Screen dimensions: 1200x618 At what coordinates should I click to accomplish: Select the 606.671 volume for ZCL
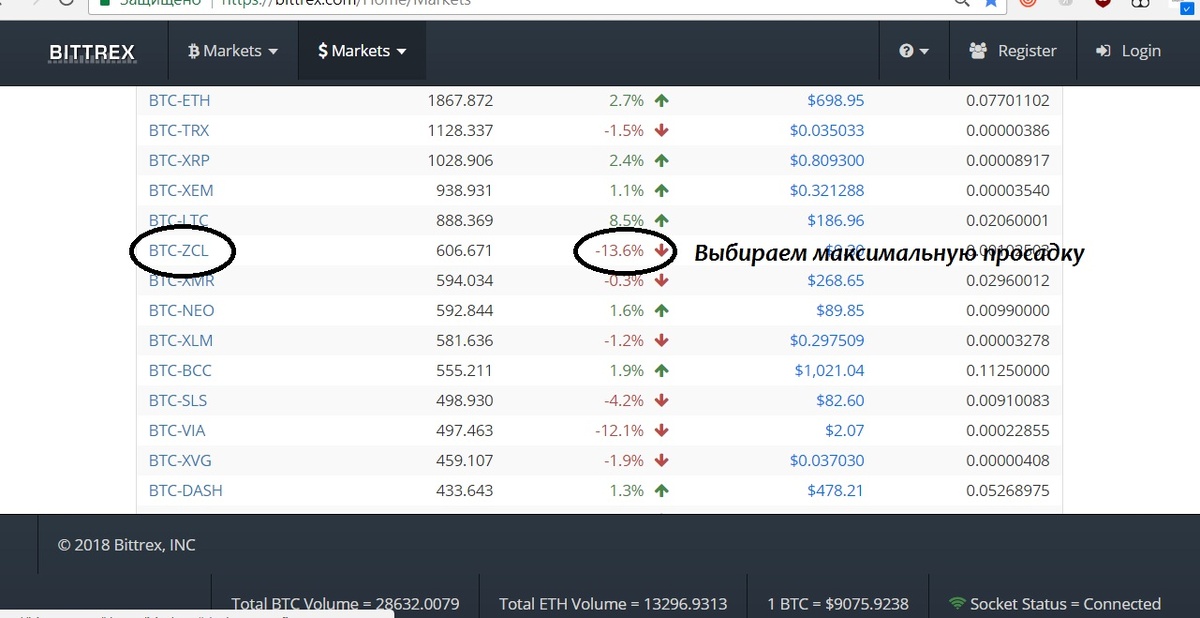(x=465, y=251)
